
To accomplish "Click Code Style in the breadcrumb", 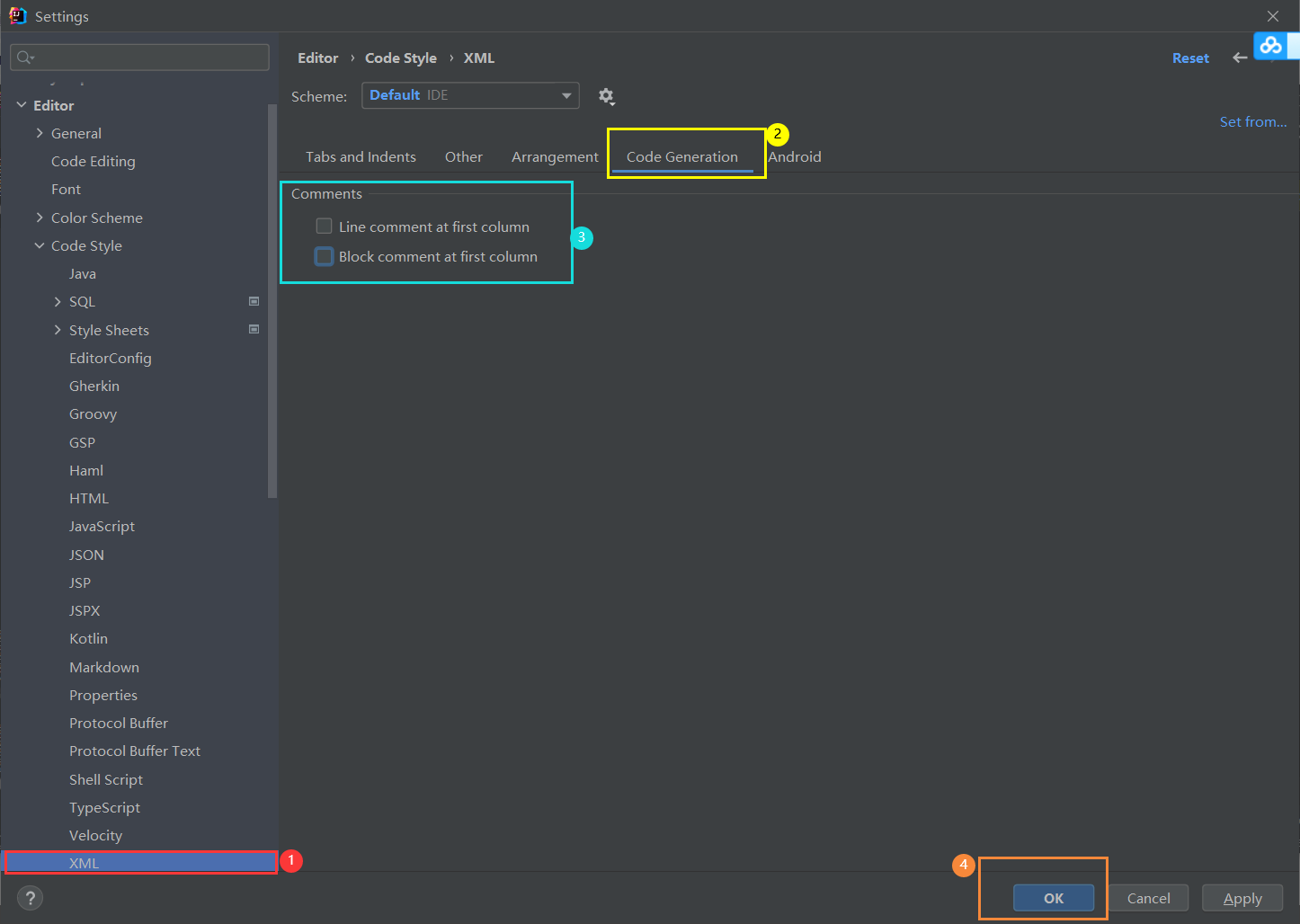I will 401,58.
